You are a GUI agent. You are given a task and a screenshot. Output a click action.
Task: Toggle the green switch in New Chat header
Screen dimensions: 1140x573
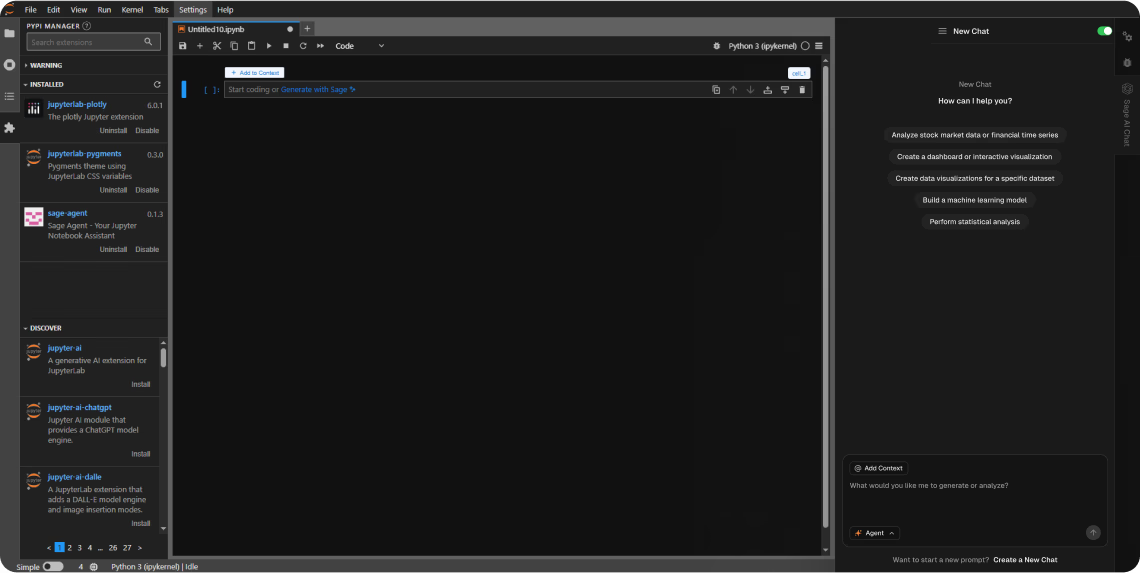click(x=1104, y=31)
